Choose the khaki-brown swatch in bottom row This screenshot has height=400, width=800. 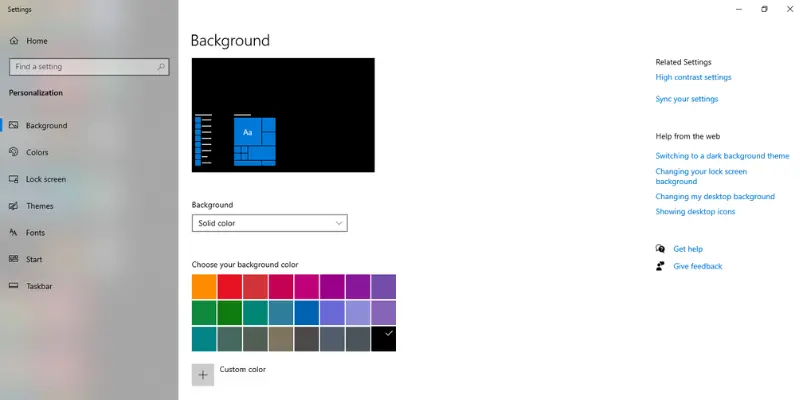pos(281,339)
